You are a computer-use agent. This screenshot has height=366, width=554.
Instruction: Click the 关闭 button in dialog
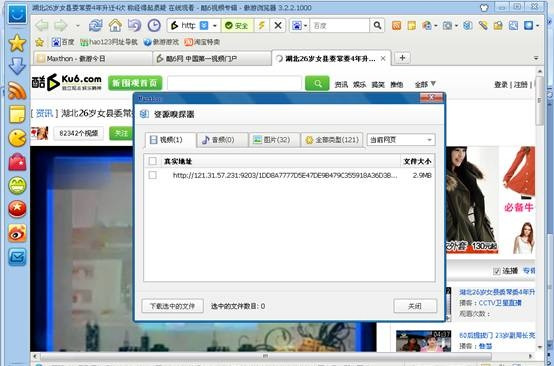point(415,306)
